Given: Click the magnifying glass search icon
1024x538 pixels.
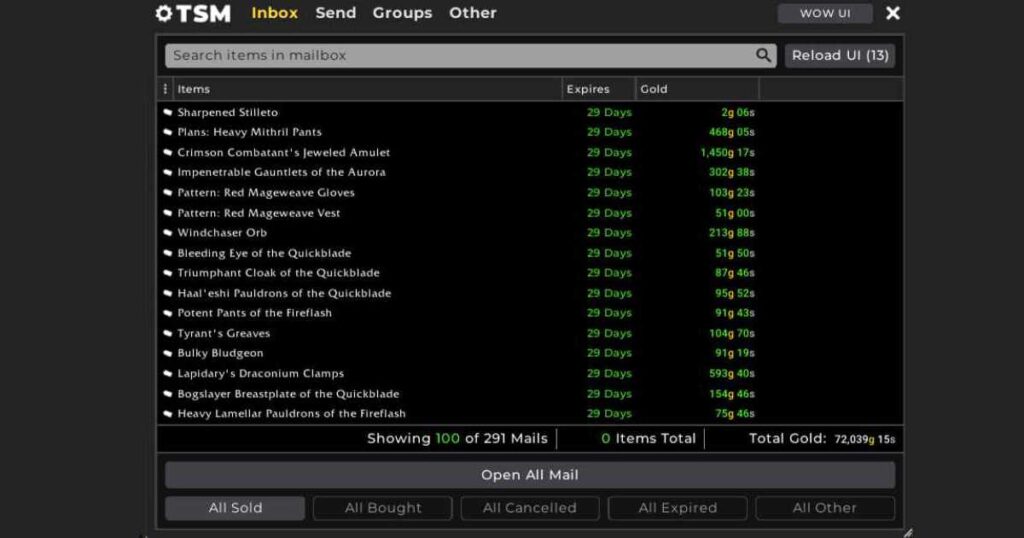Looking at the screenshot, I should (x=763, y=56).
